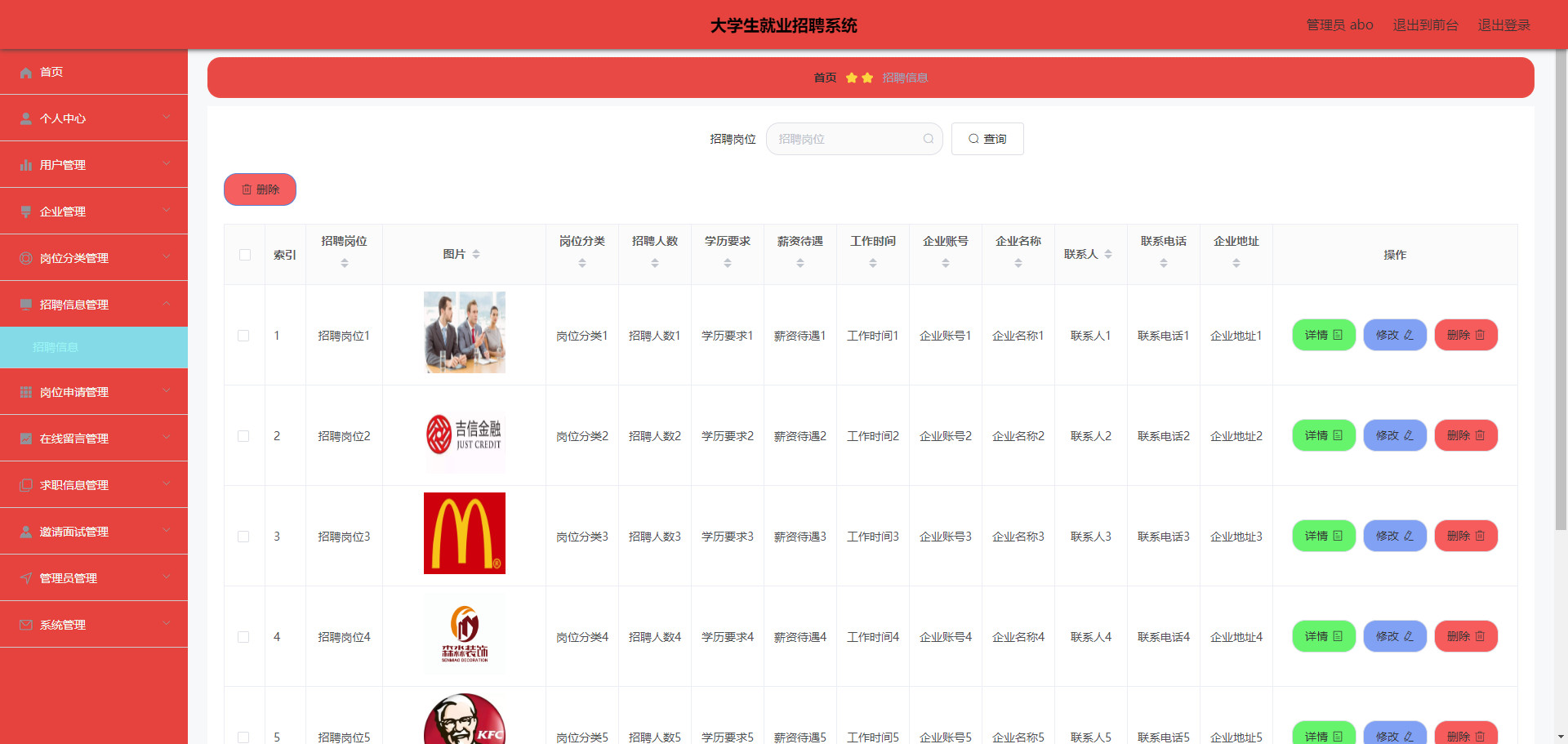1568x744 pixels.
Task: Click the first star icon in breadcrumb
Action: click(x=852, y=78)
